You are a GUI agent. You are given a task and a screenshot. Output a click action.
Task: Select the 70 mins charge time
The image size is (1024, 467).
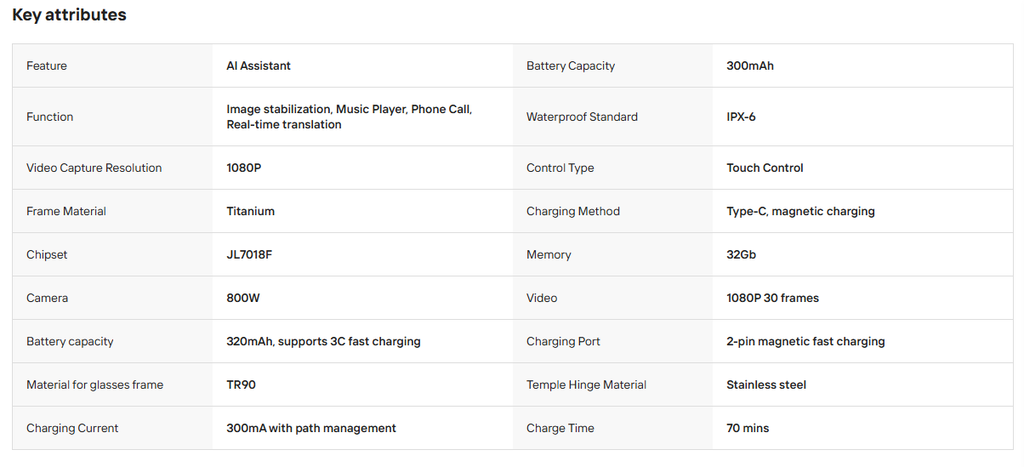click(x=748, y=428)
